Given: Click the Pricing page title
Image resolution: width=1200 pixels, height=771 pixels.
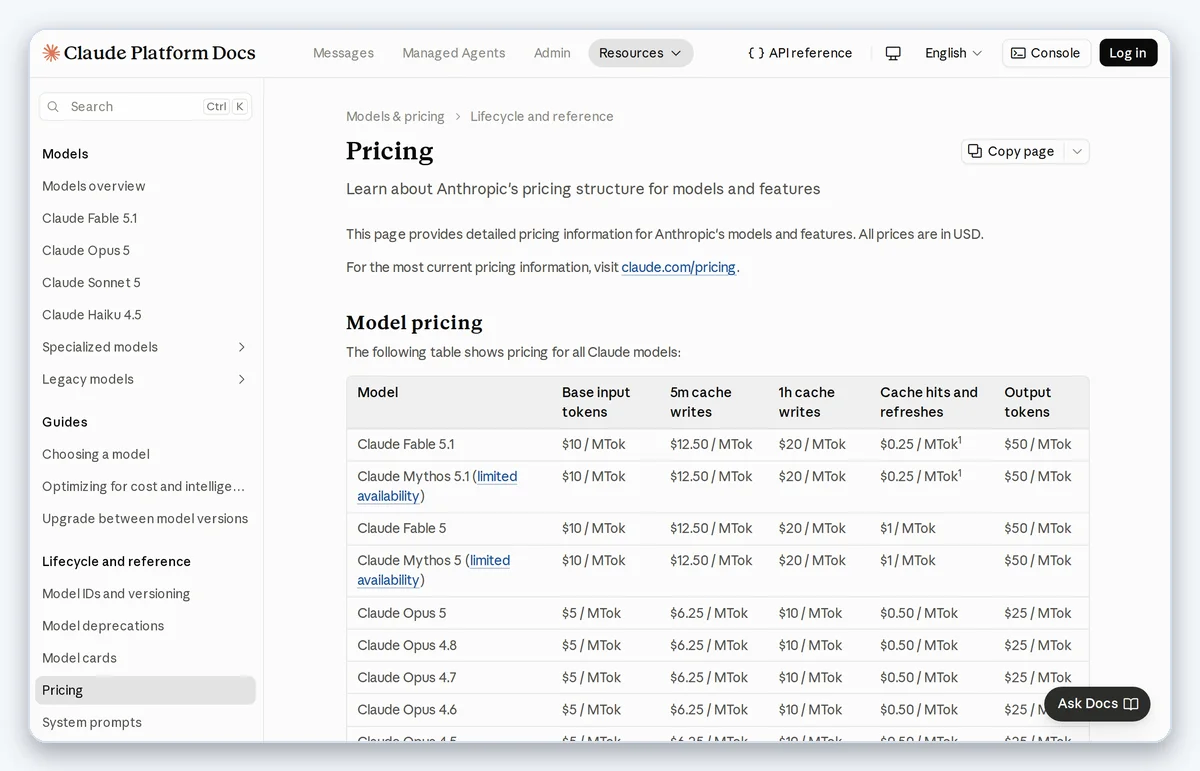Looking at the screenshot, I should coord(390,151).
